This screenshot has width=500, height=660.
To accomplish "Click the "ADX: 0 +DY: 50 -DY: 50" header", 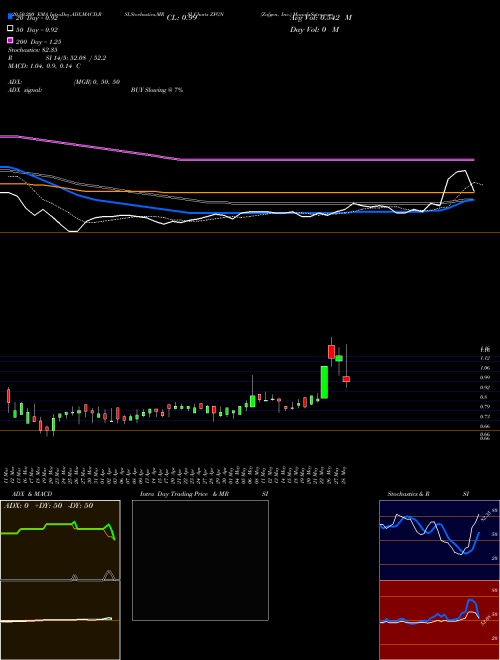I will [48, 506].
